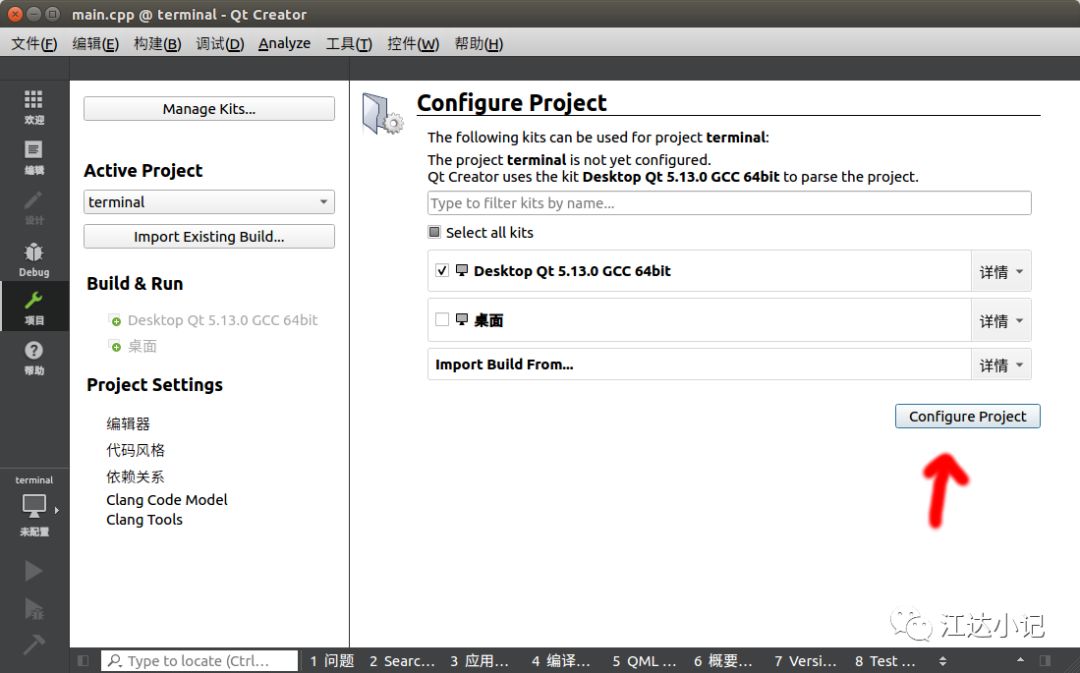This screenshot has width=1080, height=673.
Task: Start debugging with the Run-debug icon
Action: coord(33,608)
